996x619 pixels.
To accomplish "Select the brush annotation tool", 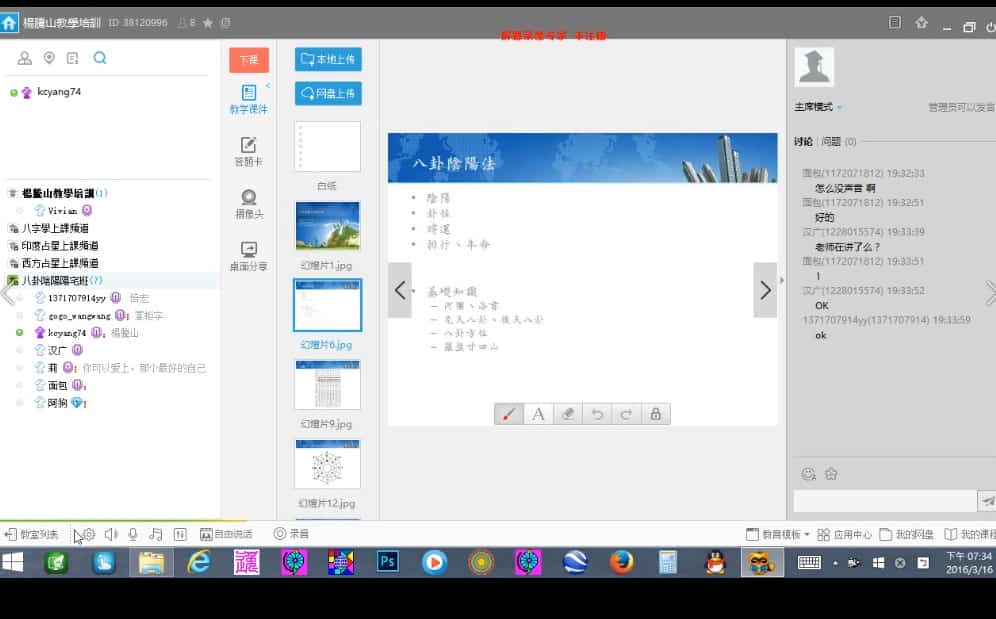I will (509, 413).
